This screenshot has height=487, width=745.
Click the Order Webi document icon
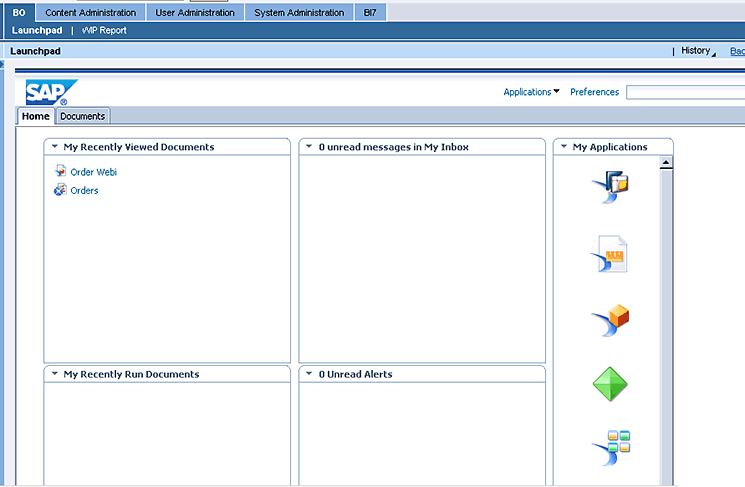click(60, 172)
